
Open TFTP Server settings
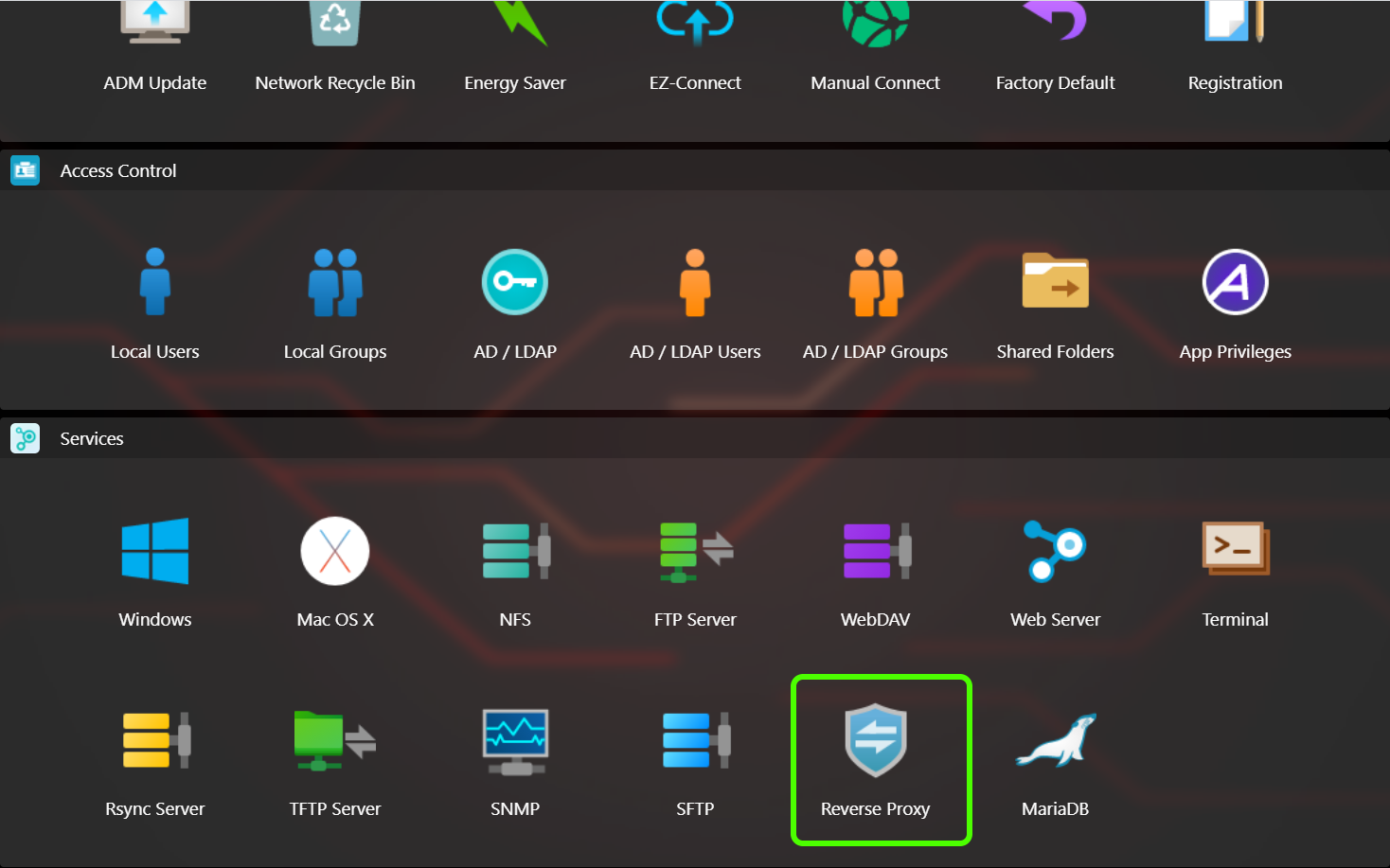(x=335, y=763)
